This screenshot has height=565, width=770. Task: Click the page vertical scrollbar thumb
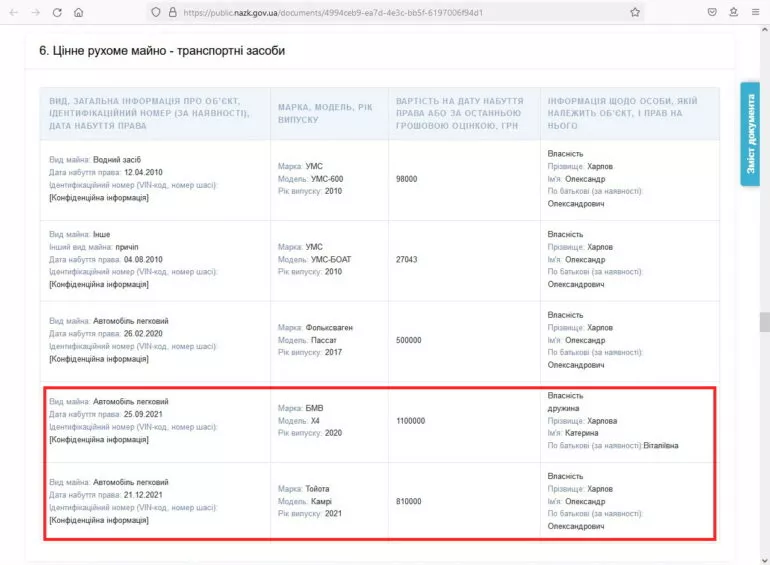click(764, 321)
